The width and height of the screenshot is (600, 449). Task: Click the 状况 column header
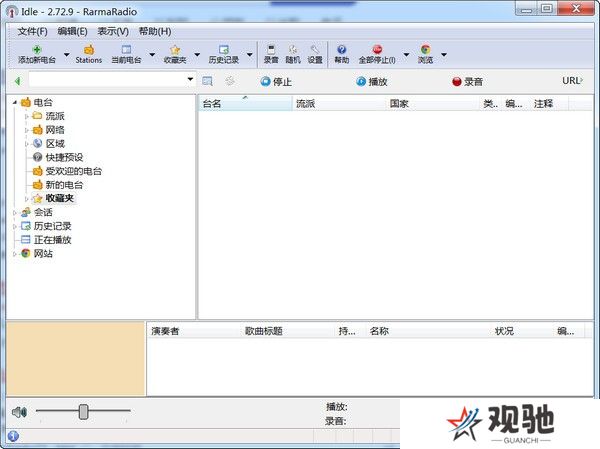coord(522,331)
